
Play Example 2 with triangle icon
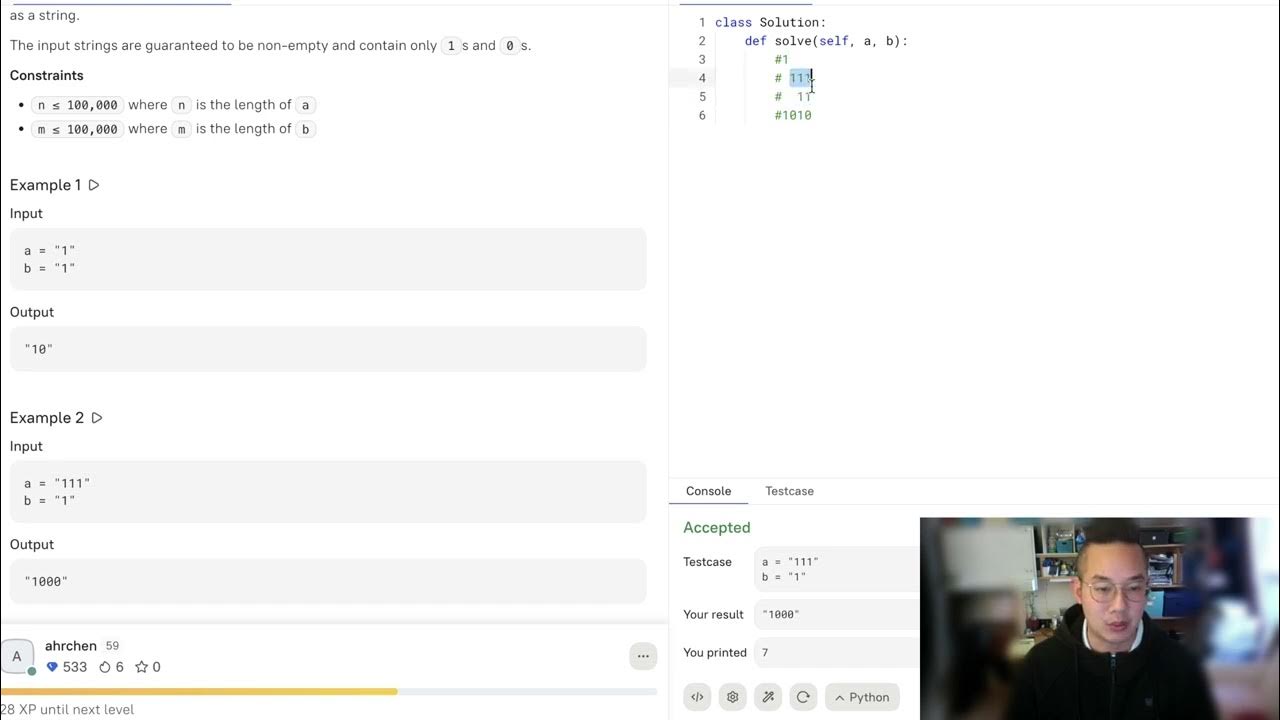pos(97,418)
